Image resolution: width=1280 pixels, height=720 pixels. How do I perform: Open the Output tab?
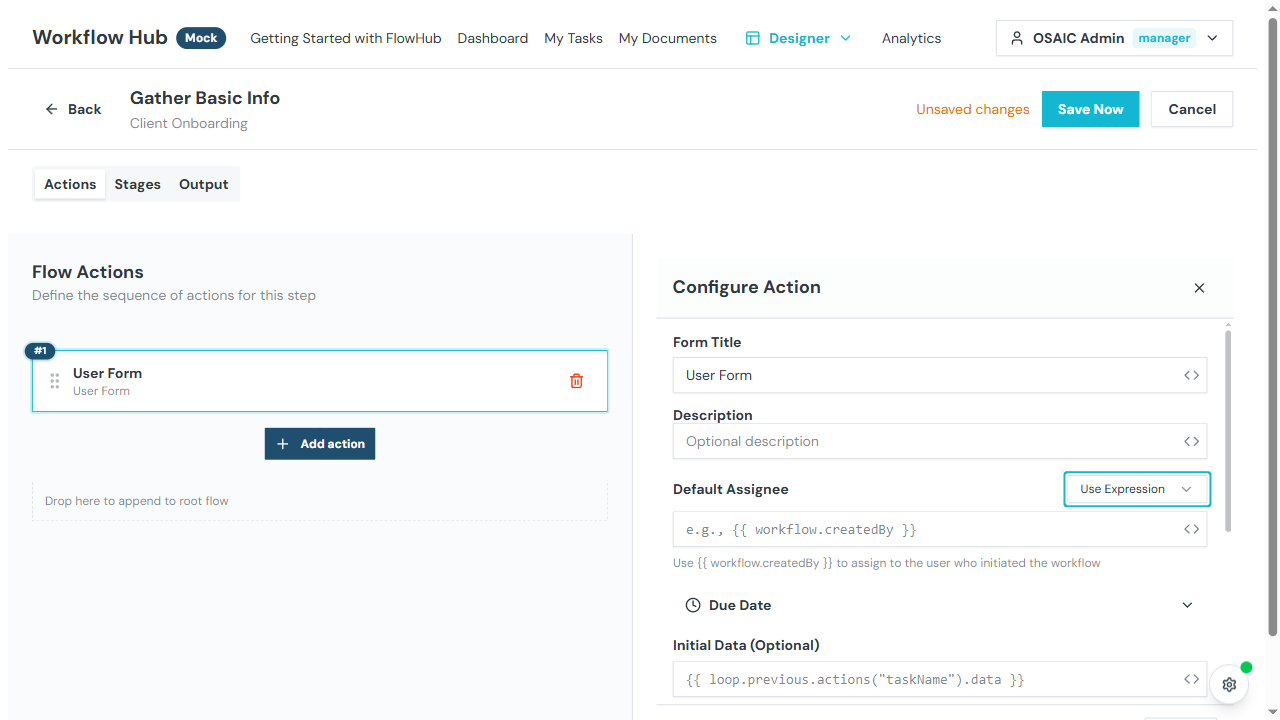coord(203,184)
